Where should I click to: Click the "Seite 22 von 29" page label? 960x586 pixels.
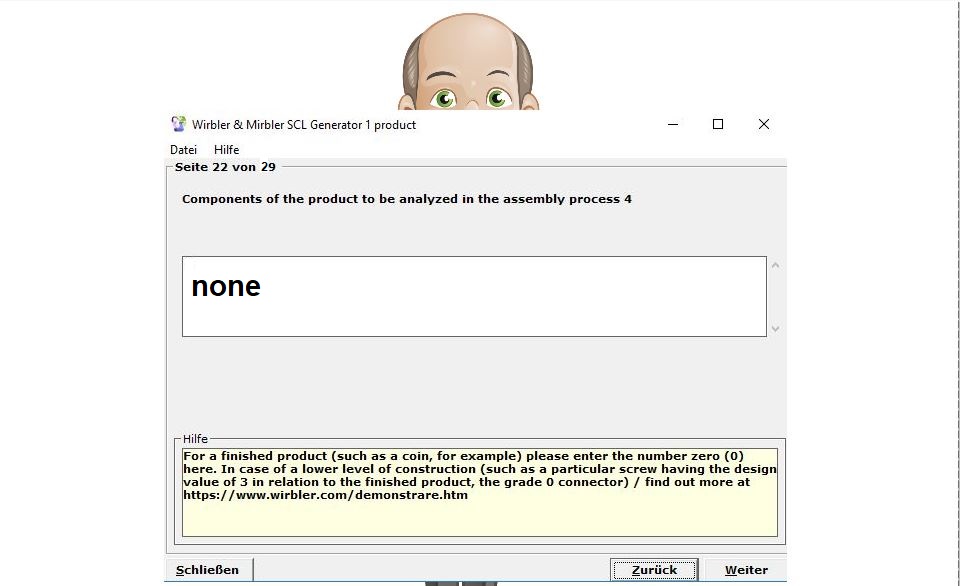coord(225,167)
